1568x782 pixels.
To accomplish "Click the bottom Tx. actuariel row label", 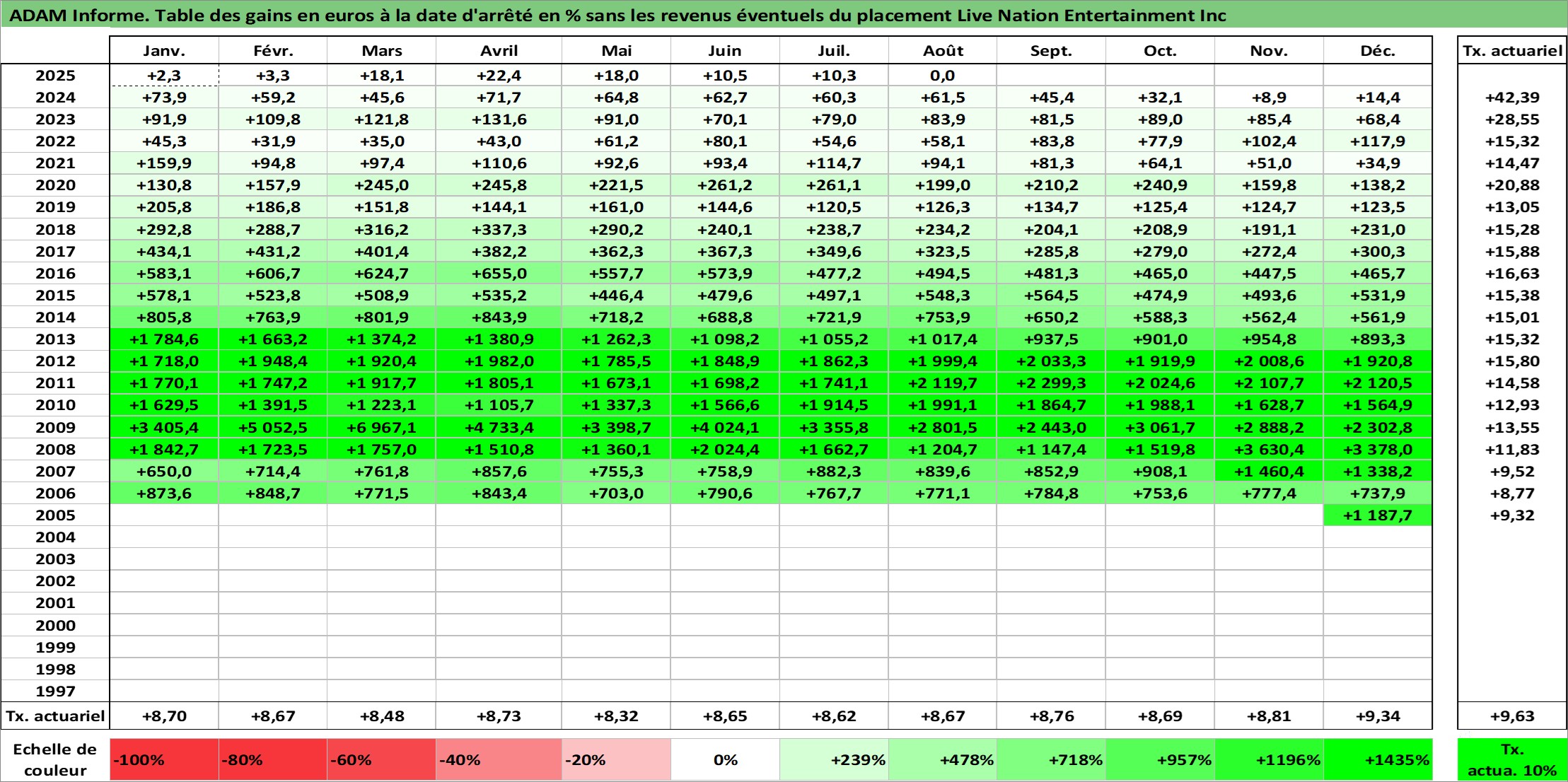I will tap(55, 716).
